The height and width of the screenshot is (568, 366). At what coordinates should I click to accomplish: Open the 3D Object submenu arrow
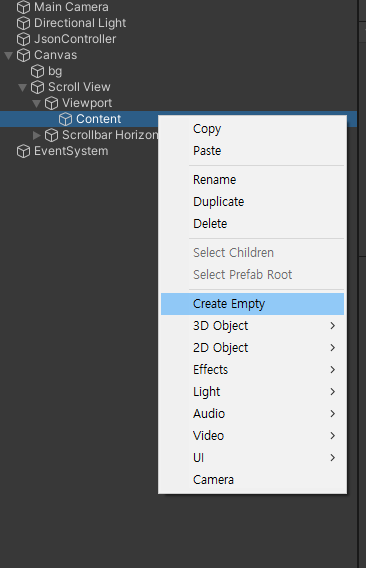333,326
